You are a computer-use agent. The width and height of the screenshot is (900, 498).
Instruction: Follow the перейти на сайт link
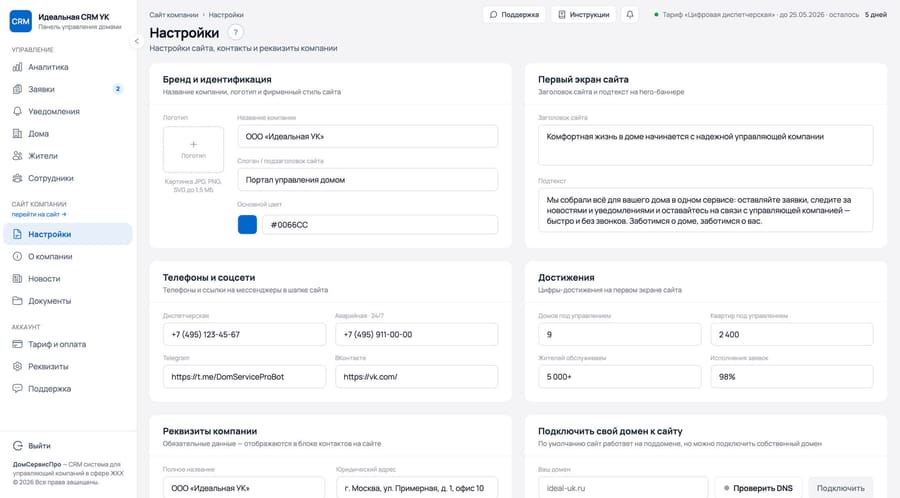coord(39,214)
